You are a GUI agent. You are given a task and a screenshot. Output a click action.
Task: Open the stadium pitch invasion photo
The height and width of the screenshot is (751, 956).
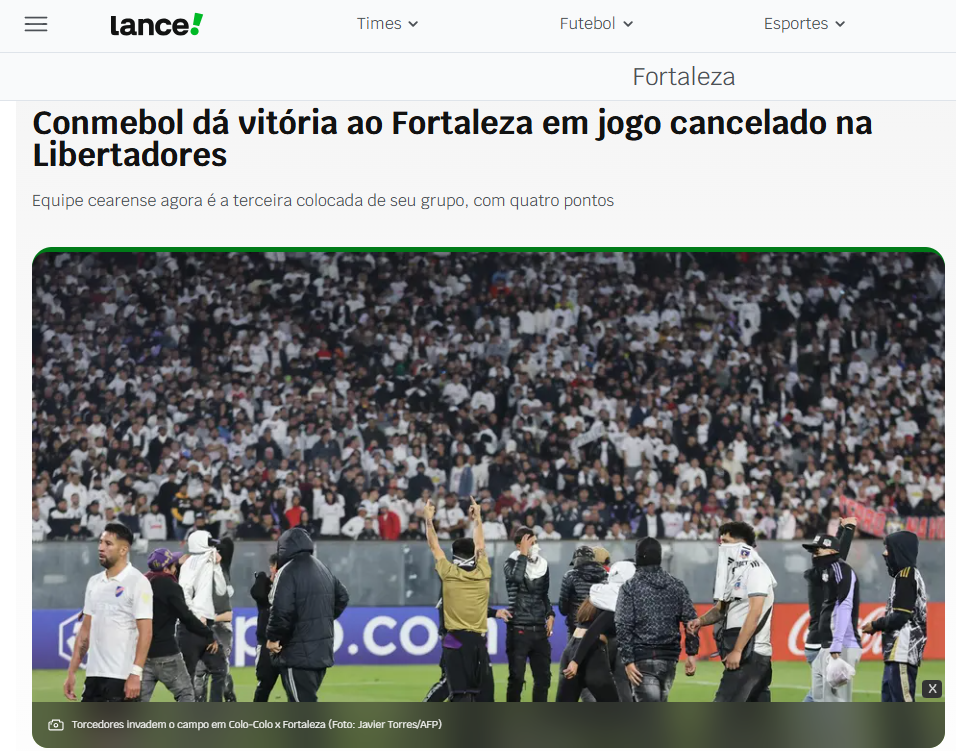(488, 475)
